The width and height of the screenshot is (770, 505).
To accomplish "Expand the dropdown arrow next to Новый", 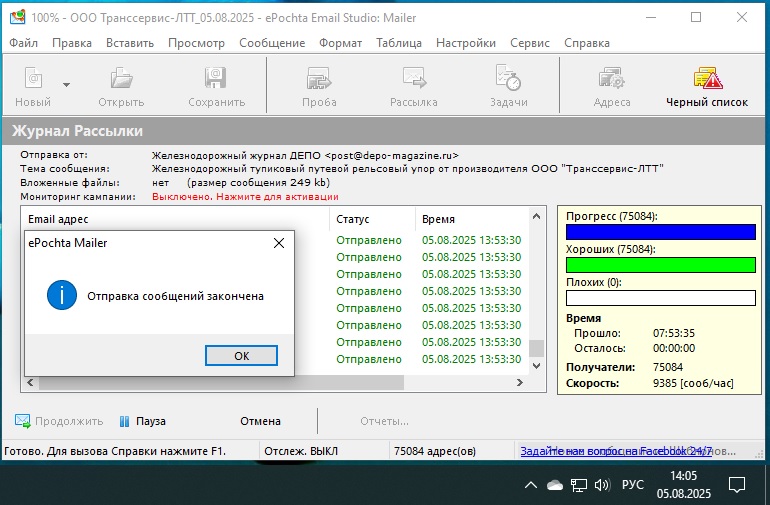I will 66,85.
